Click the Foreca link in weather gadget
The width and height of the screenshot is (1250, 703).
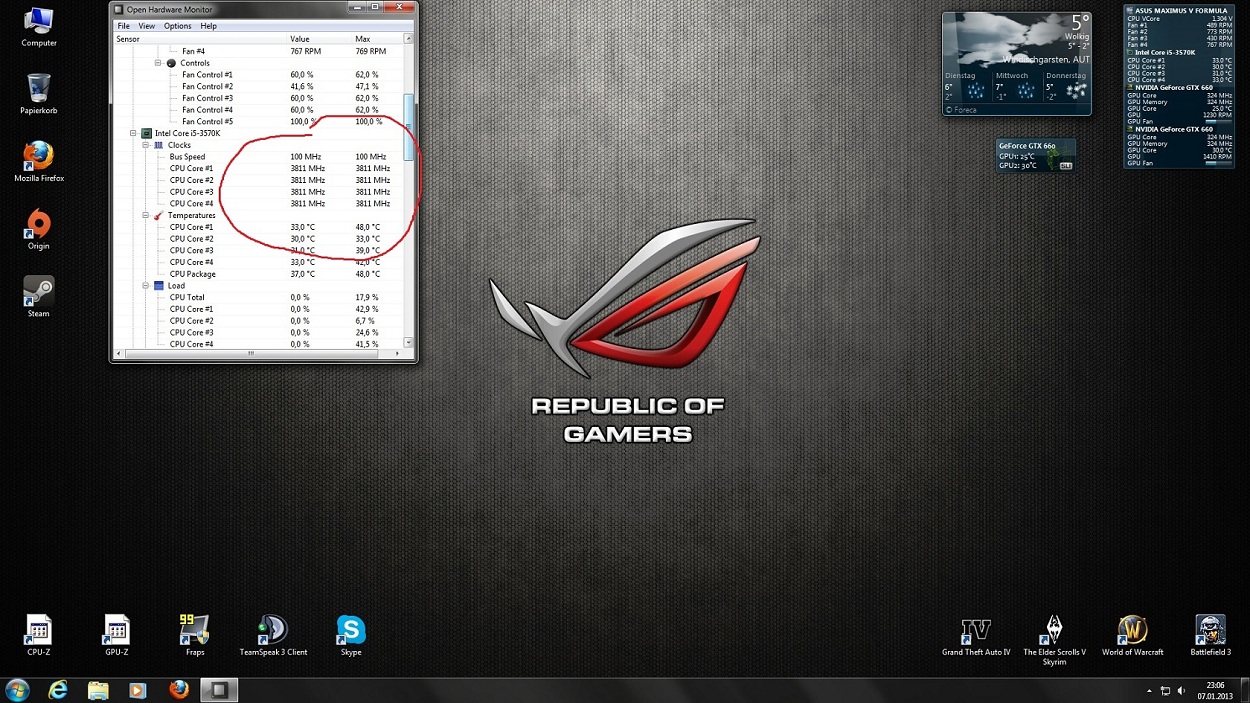963,110
